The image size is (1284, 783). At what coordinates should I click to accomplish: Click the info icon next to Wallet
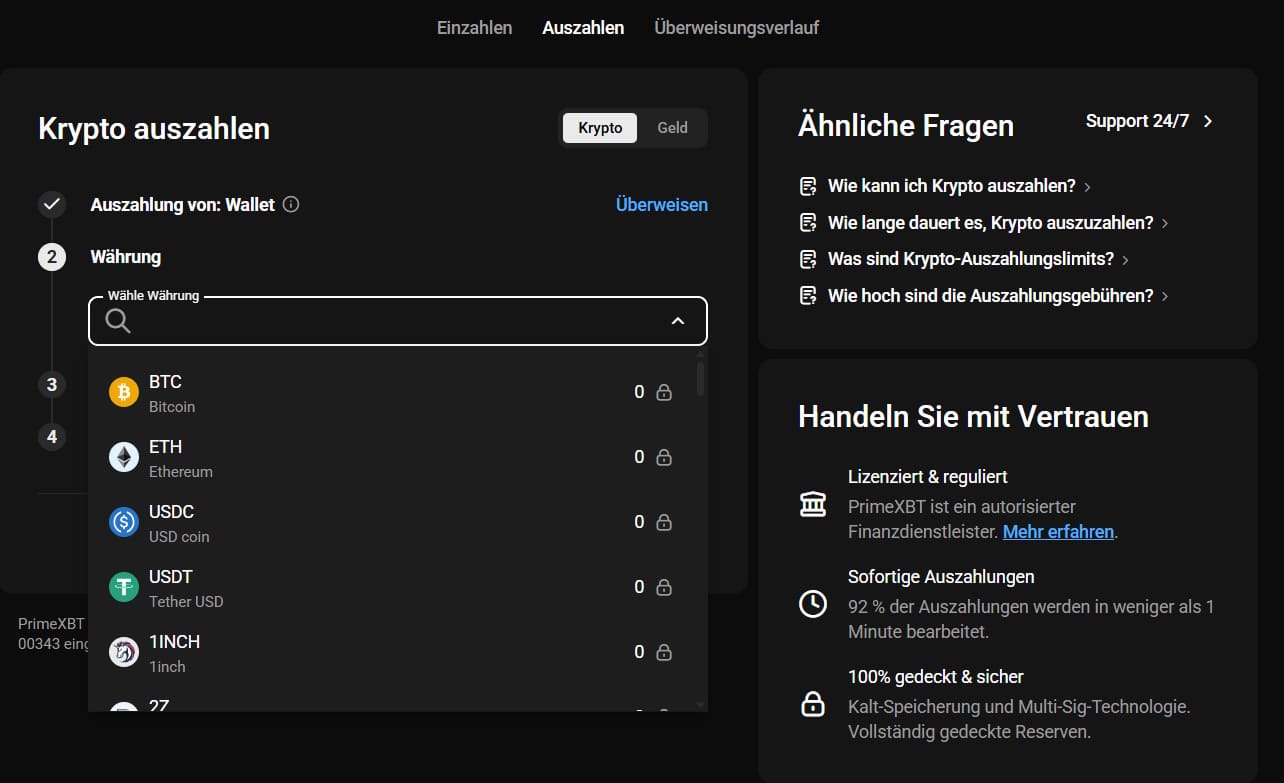291,205
